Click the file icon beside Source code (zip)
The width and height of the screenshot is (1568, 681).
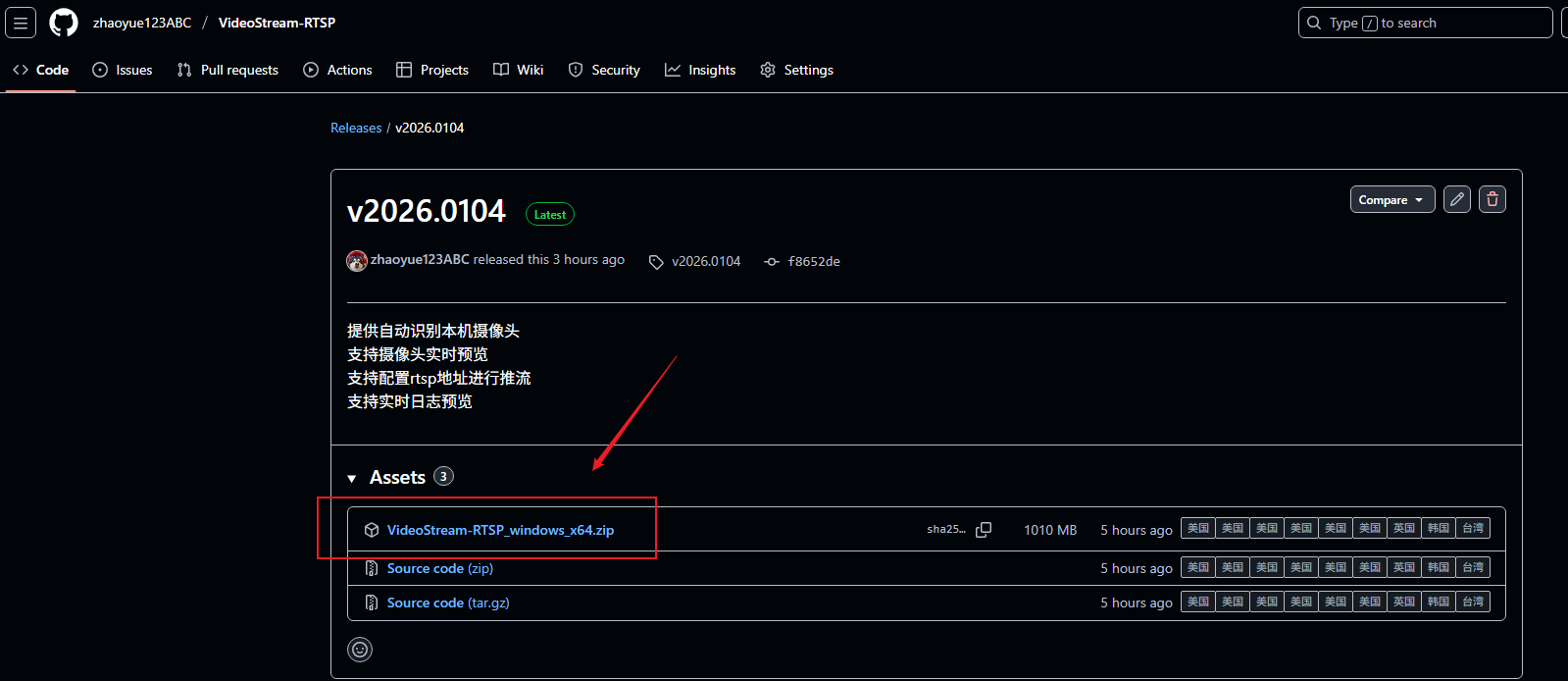(x=372, y=568)
